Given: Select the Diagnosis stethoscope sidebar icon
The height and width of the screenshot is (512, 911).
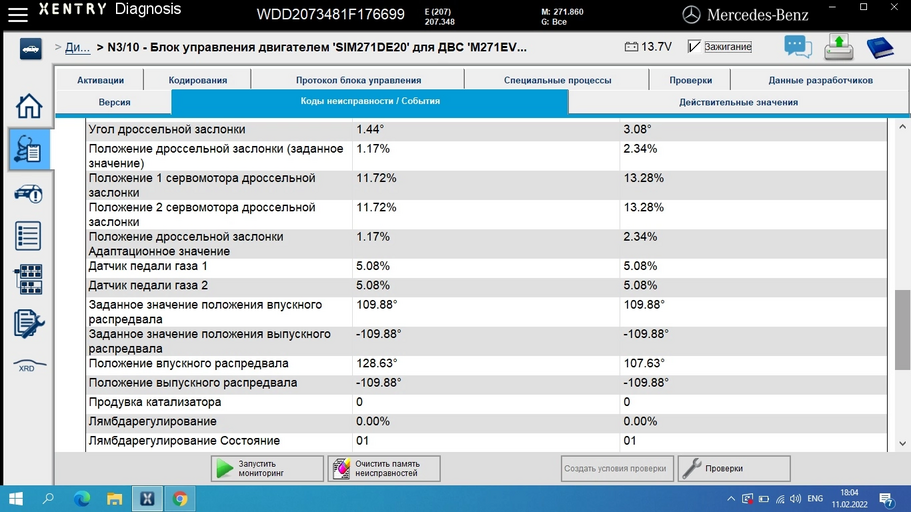Looking at the screenshot, I should click(x=28, y=149).
